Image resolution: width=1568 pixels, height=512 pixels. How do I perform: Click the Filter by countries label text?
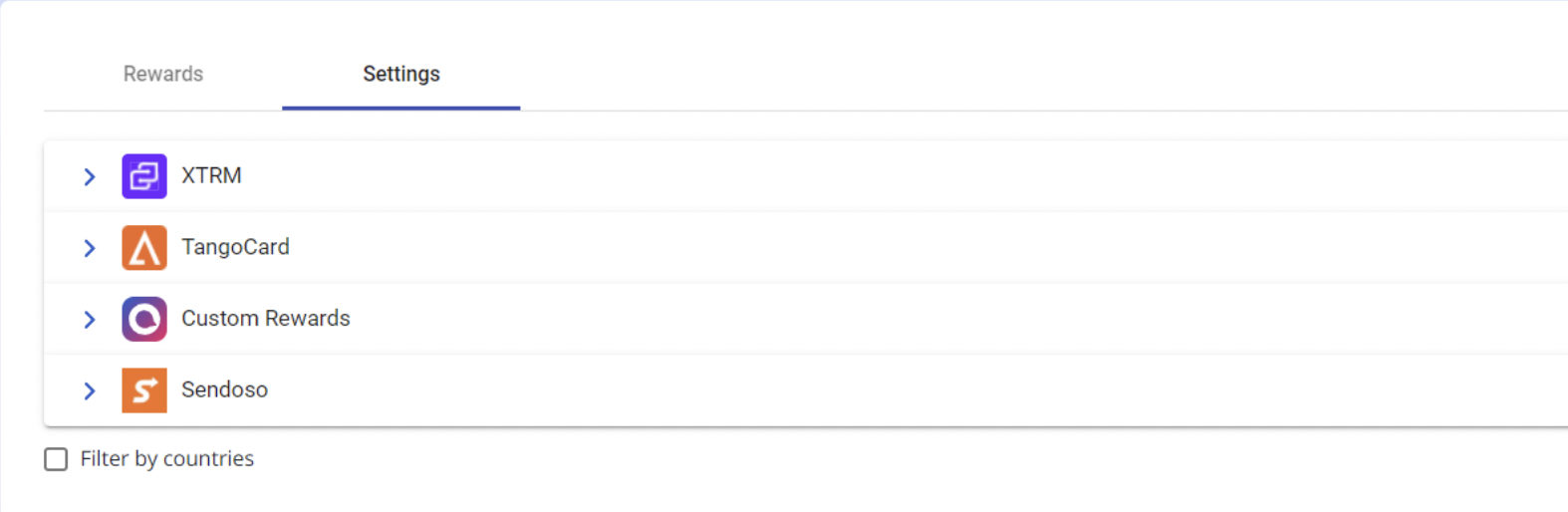(x=167, y=458)
